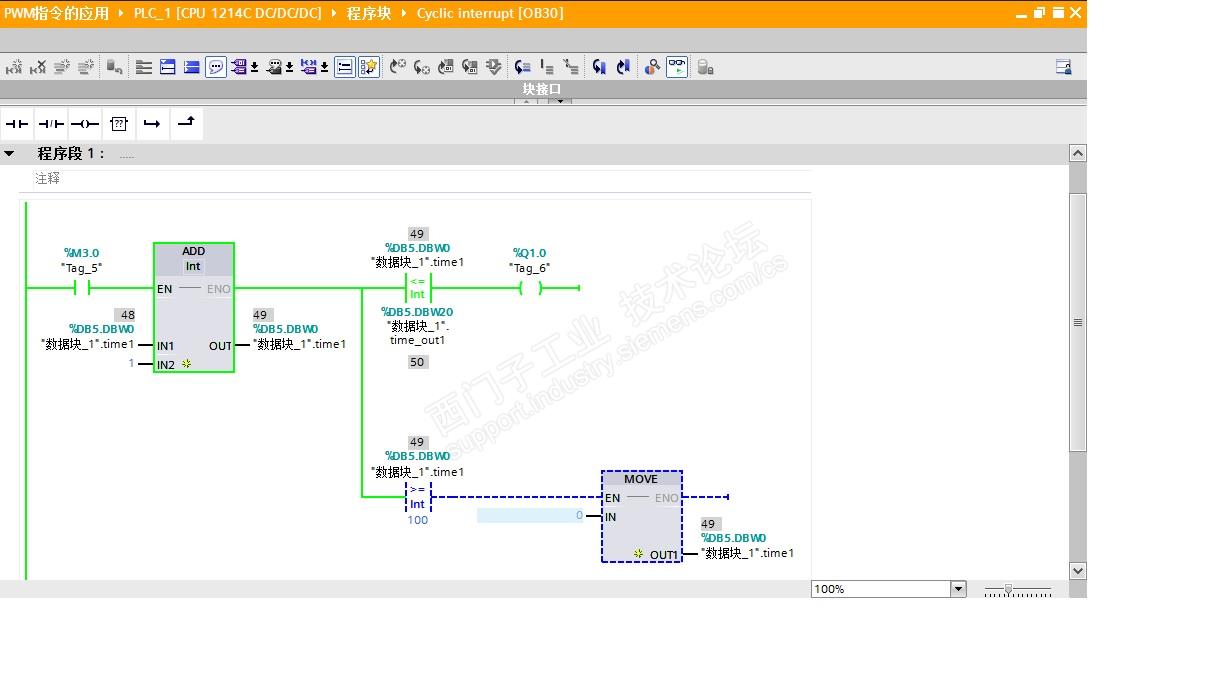Click the %M3.0 Tag_5 contact
The width and height of the screenshot is (1213, 681).
click(82, 288)
